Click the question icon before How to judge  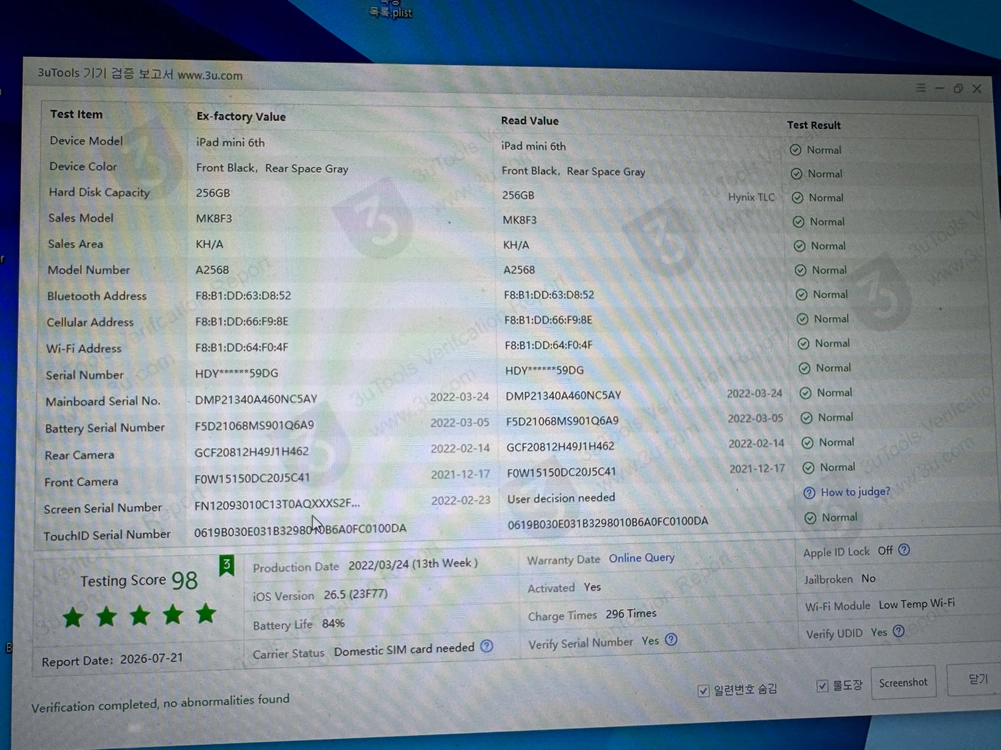(x=809, y=493)
